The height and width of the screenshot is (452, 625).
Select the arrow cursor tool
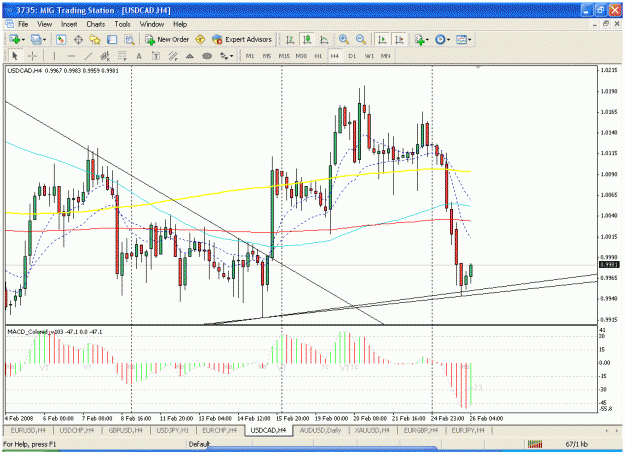click(15, 56)
